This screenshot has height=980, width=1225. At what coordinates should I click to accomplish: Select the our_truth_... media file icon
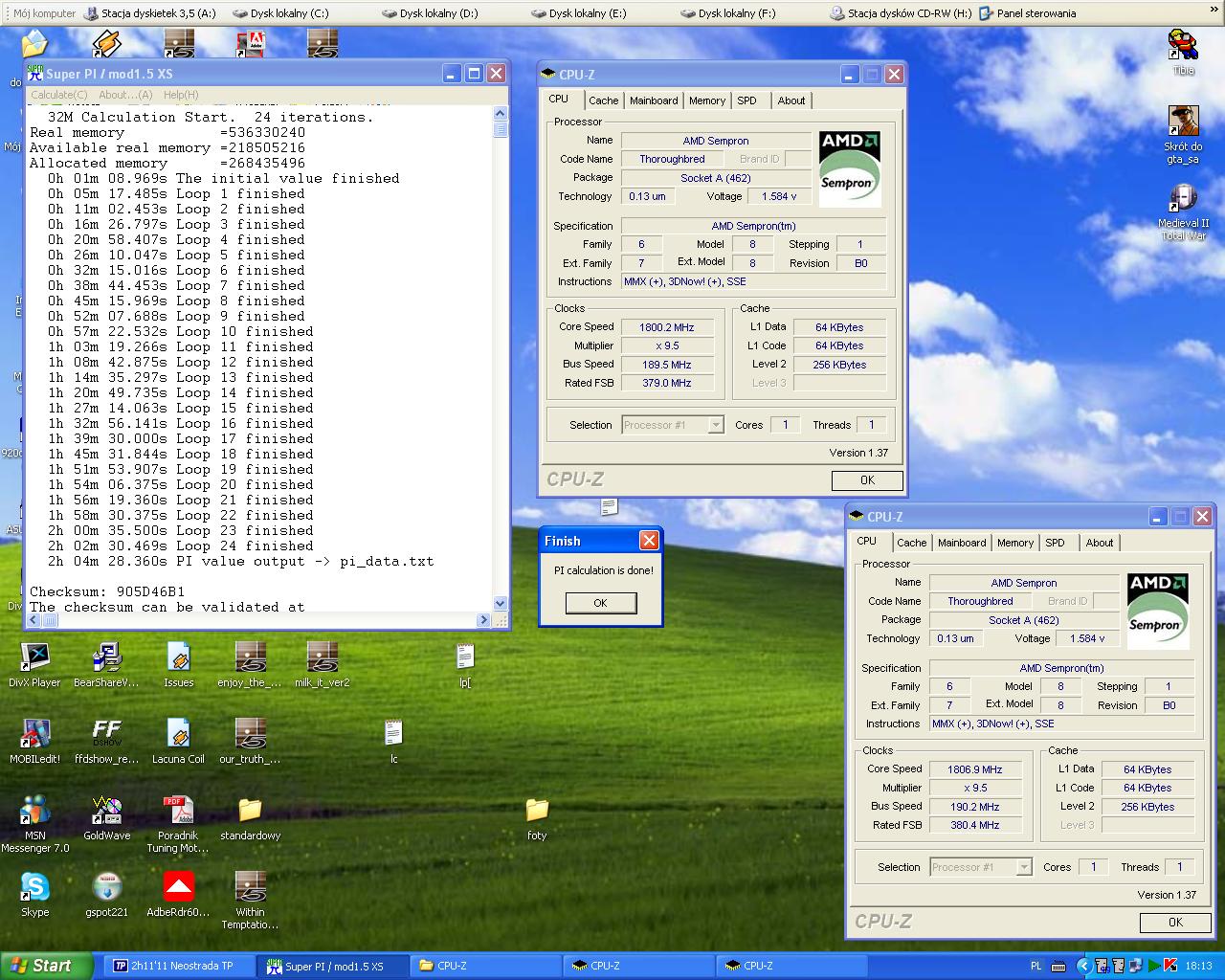(x=250, y=741)
